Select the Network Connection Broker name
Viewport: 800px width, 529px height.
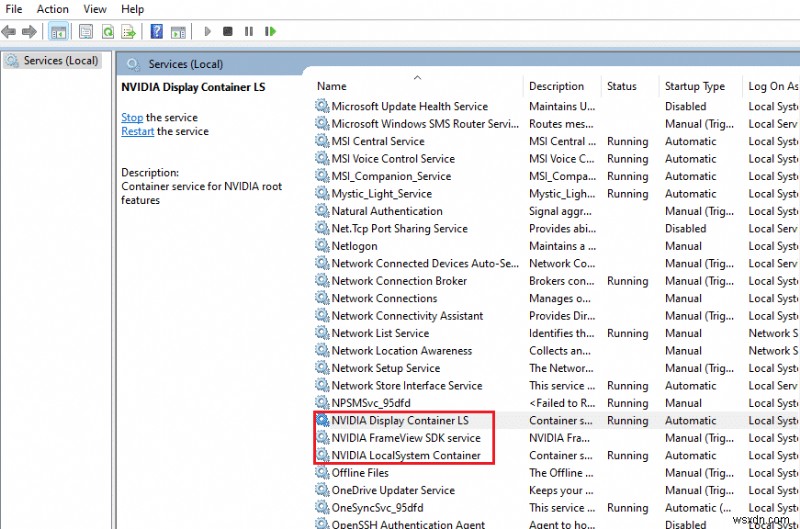(x=399, y=281)
